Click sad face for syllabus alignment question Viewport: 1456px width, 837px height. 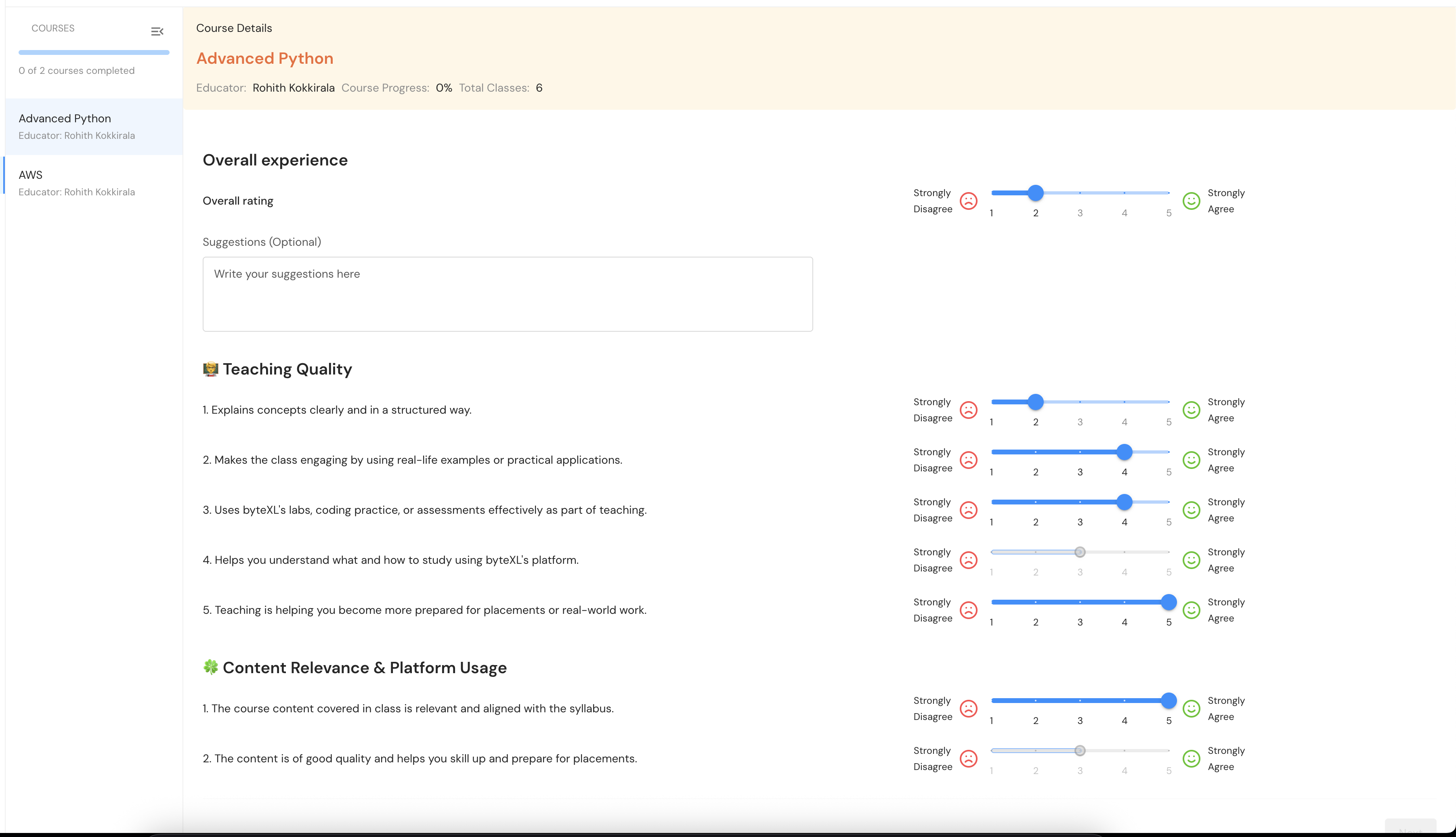[x=968, y=709]
